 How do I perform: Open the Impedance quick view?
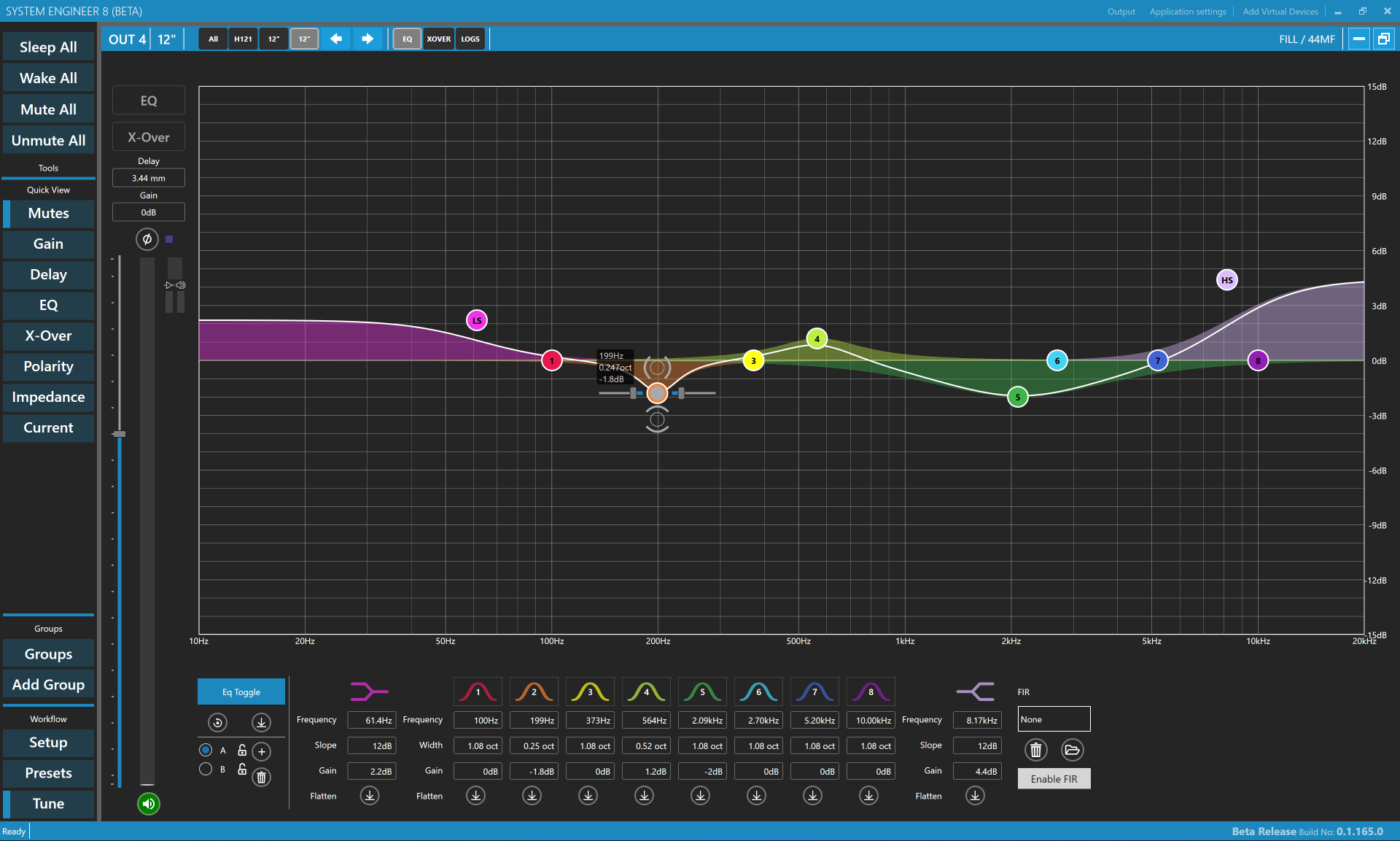(48, 397)
